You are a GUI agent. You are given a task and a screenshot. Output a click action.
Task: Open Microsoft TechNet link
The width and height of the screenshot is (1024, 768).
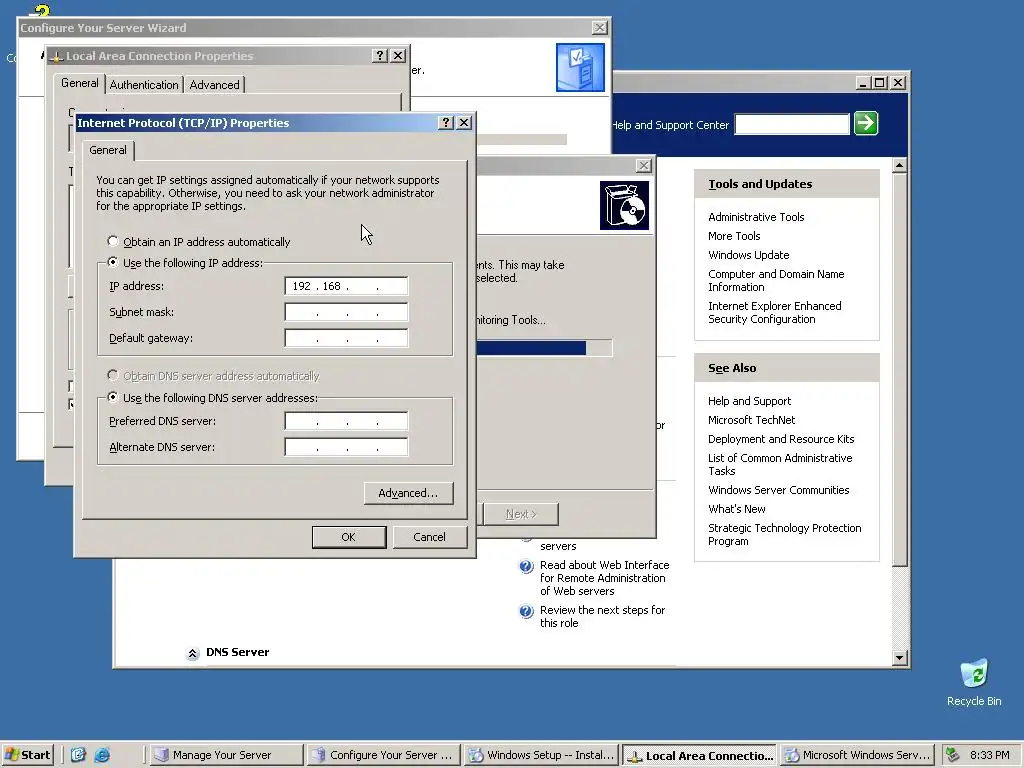click(x=752, y=420)
